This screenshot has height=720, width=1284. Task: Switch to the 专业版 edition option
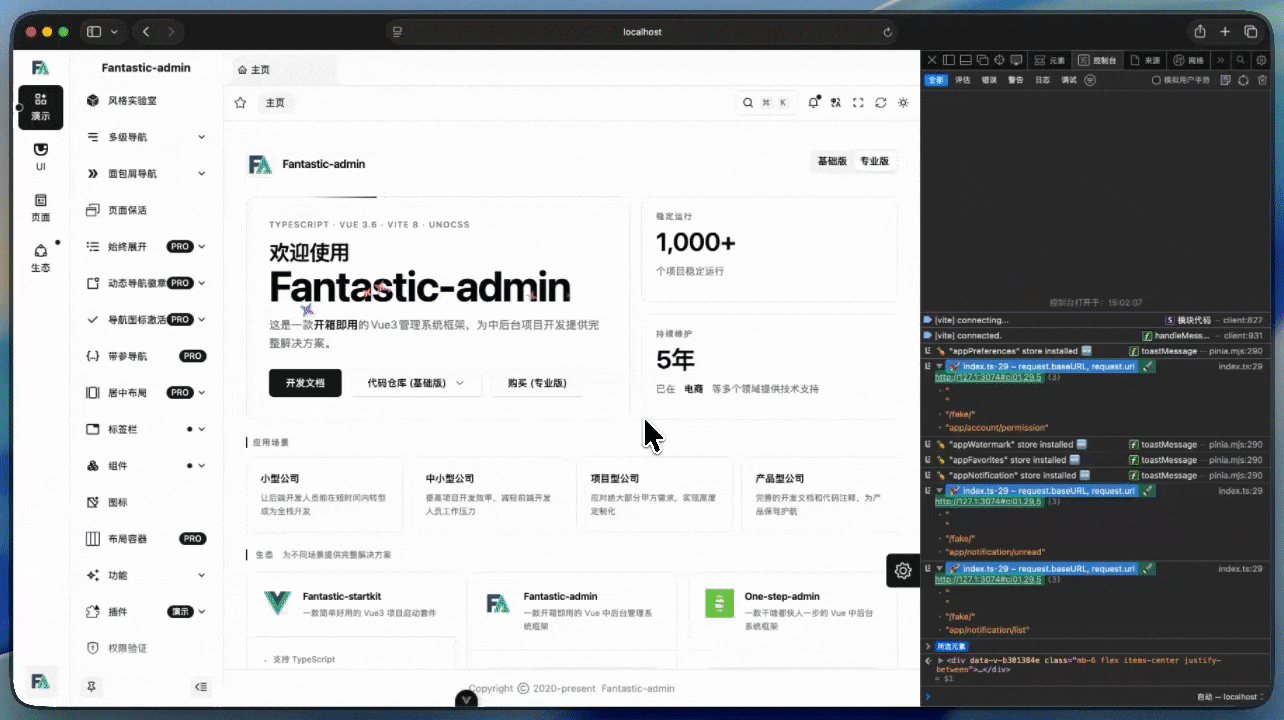[874, 161]
